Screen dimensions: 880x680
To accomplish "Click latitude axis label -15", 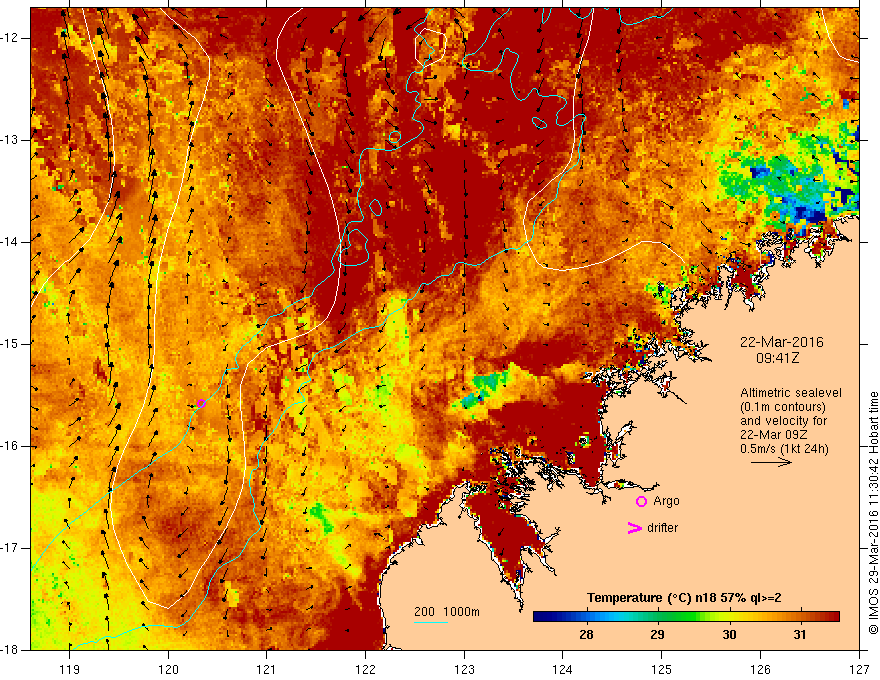I will [11, 344].
